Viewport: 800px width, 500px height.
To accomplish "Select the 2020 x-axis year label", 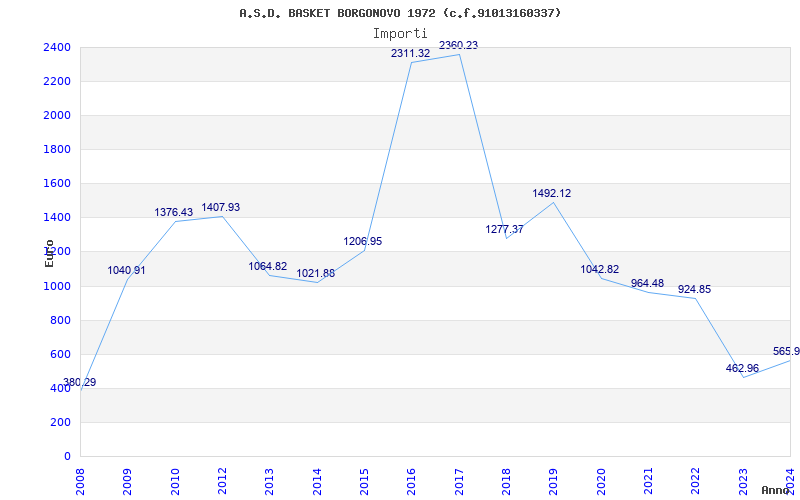I will [x=601, y=481].
